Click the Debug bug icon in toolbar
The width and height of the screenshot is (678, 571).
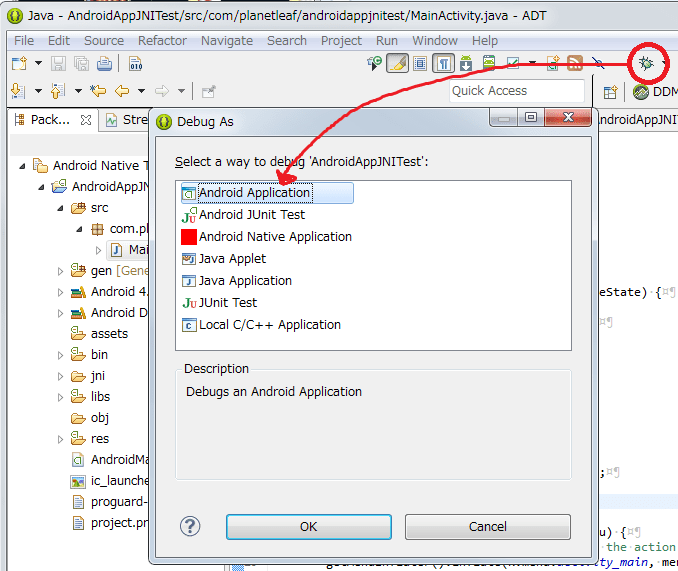[646, 64]
